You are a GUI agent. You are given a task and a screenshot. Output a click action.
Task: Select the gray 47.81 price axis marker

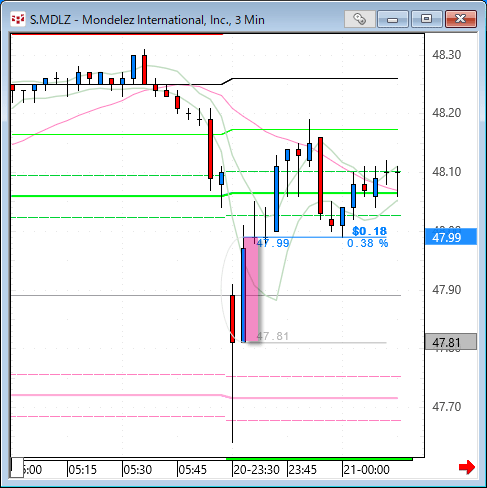point(451,342)
